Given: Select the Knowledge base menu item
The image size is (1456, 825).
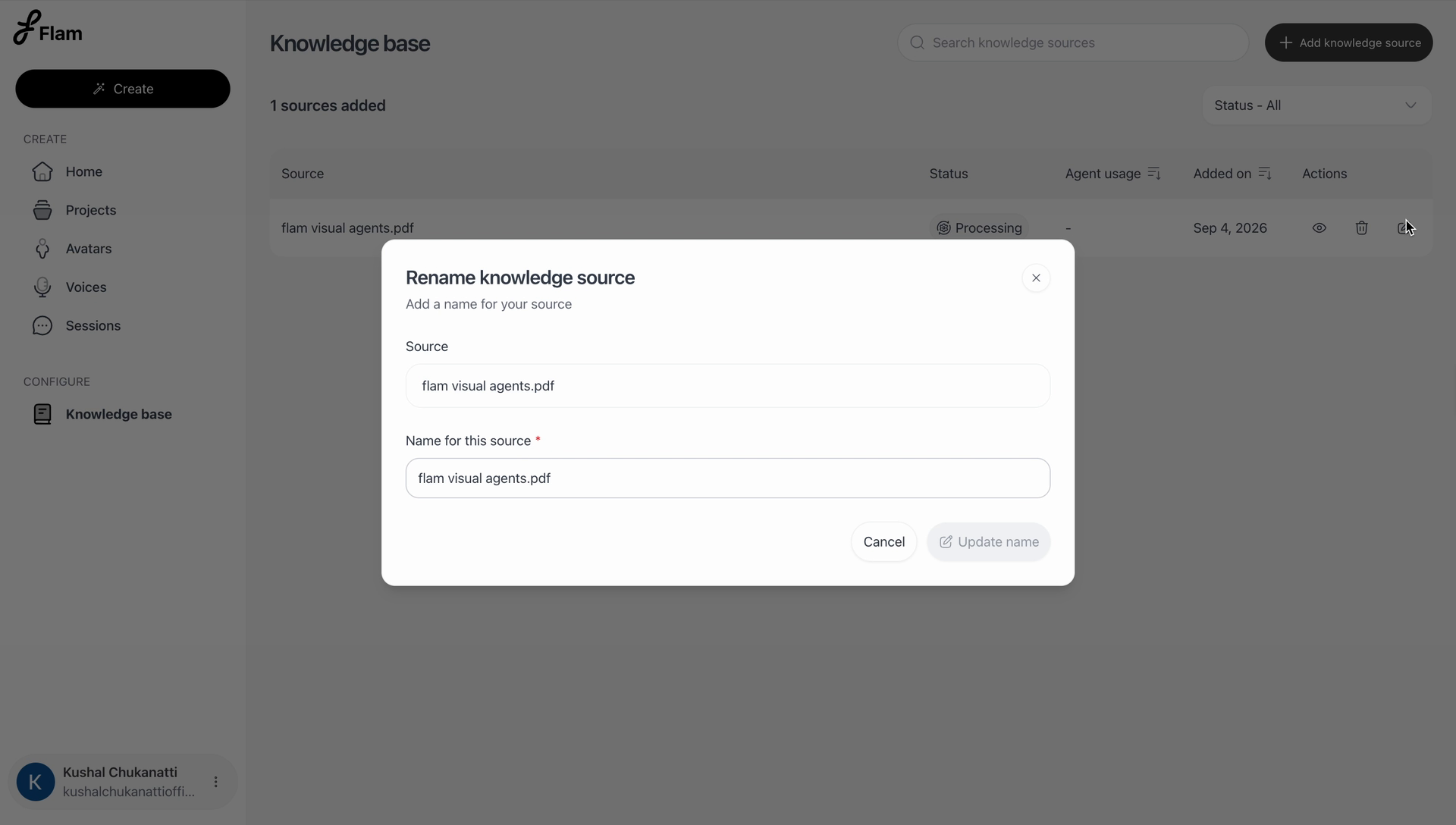Looking at the screenshot, I should (x=118, y=415).
